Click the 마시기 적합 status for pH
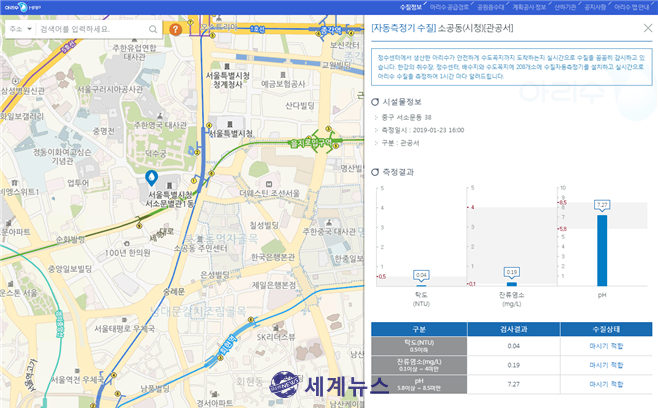The width and height of the screenshot is (658, 408). [x=605, y=383]
